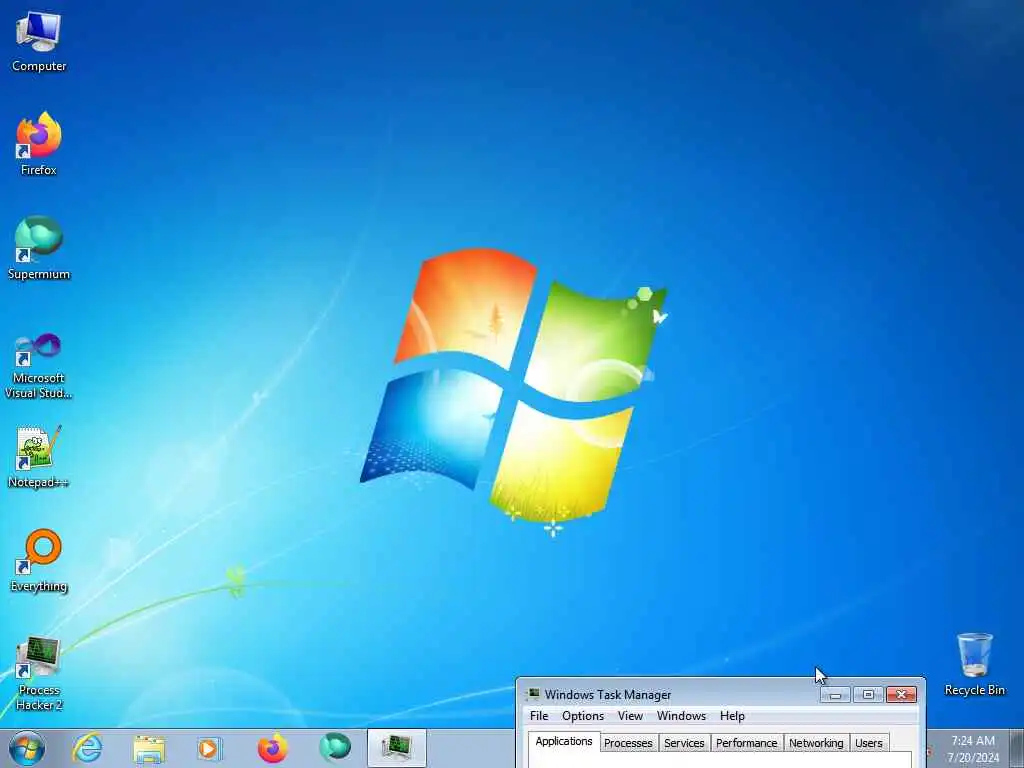This screenshot has width=1024, height=768.
Task: Open the Windows menu in Task Manager
Action: coord(681,716)
